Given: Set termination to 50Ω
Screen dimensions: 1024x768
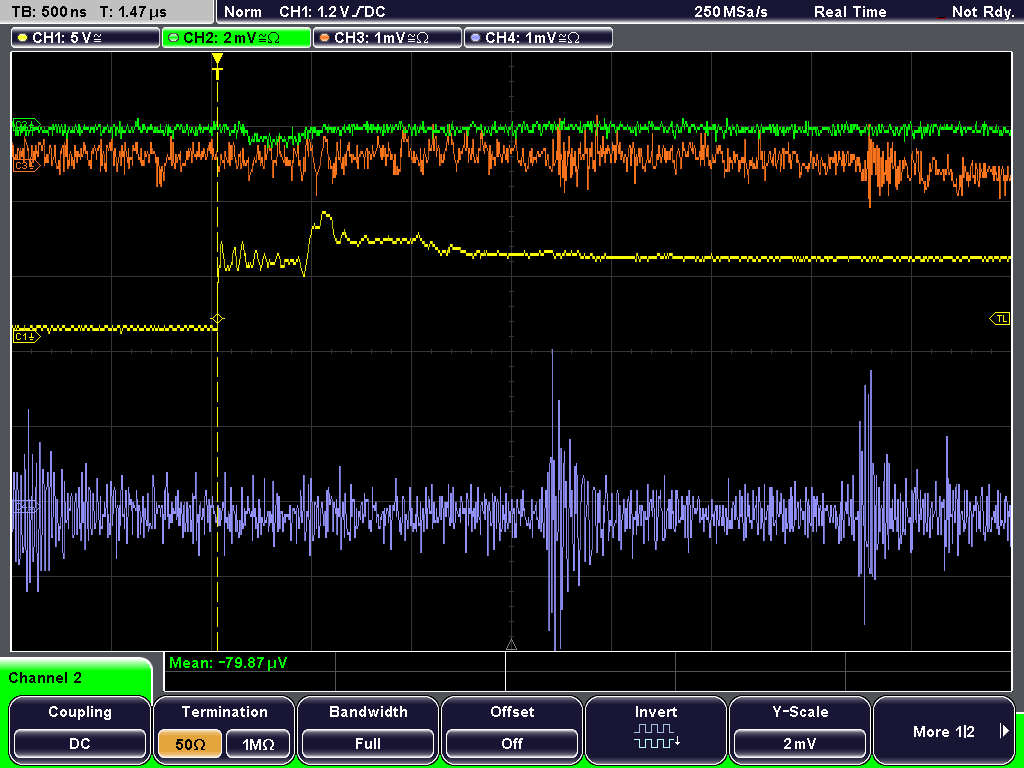Looking at the screenshot, I should (190, 744).
